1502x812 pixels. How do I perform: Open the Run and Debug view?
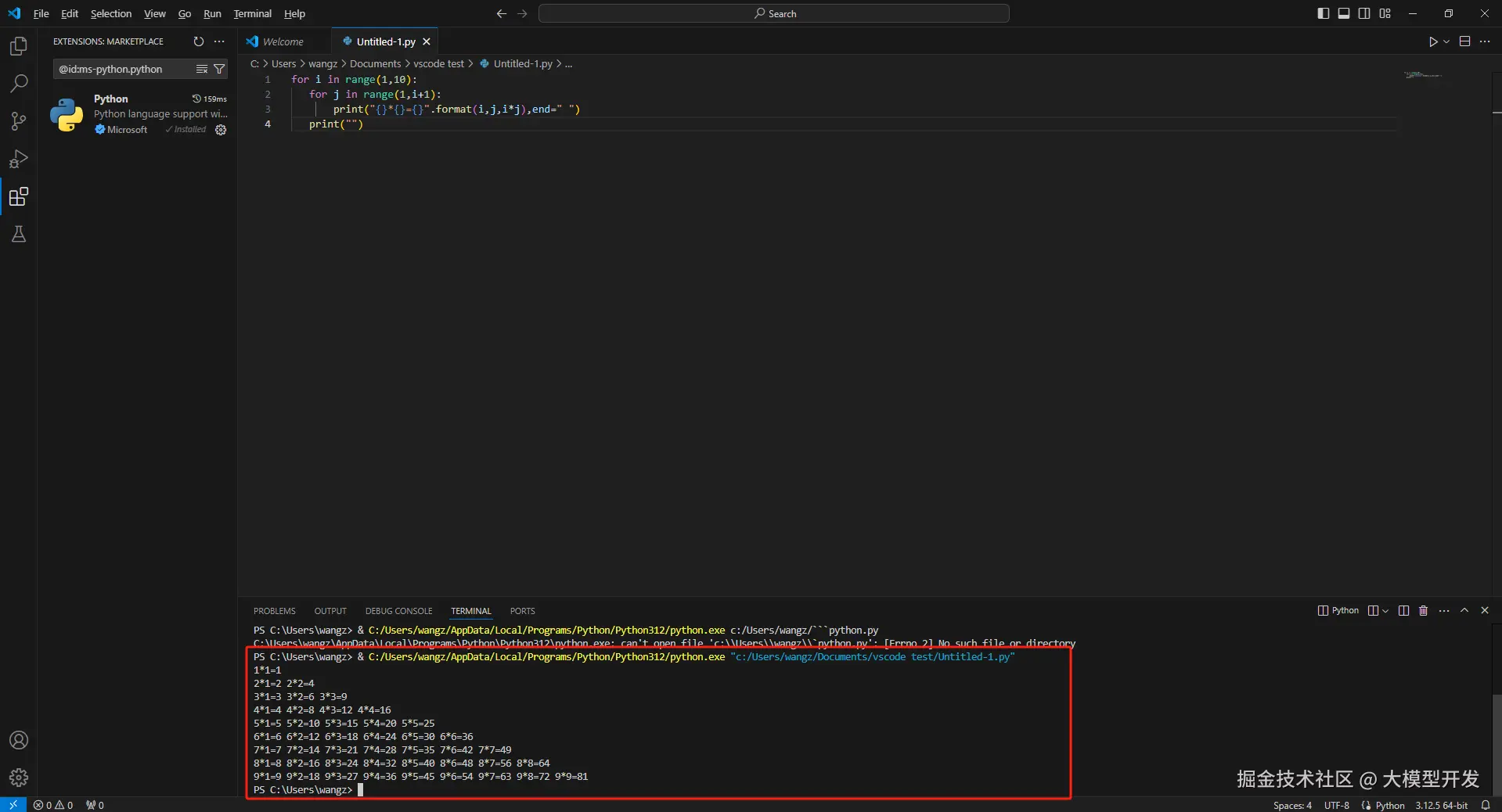[19, 159]
